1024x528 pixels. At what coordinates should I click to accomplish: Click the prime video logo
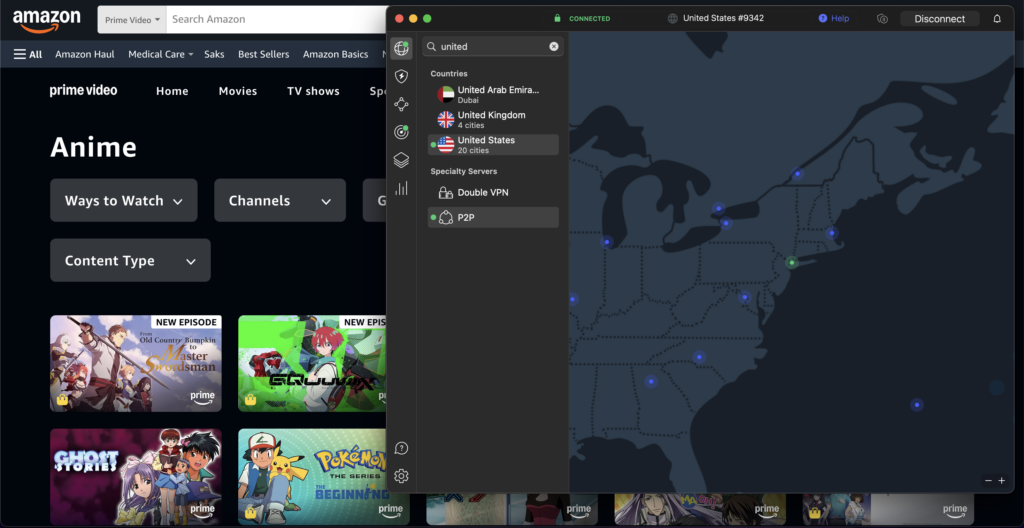tap(84, 90)
